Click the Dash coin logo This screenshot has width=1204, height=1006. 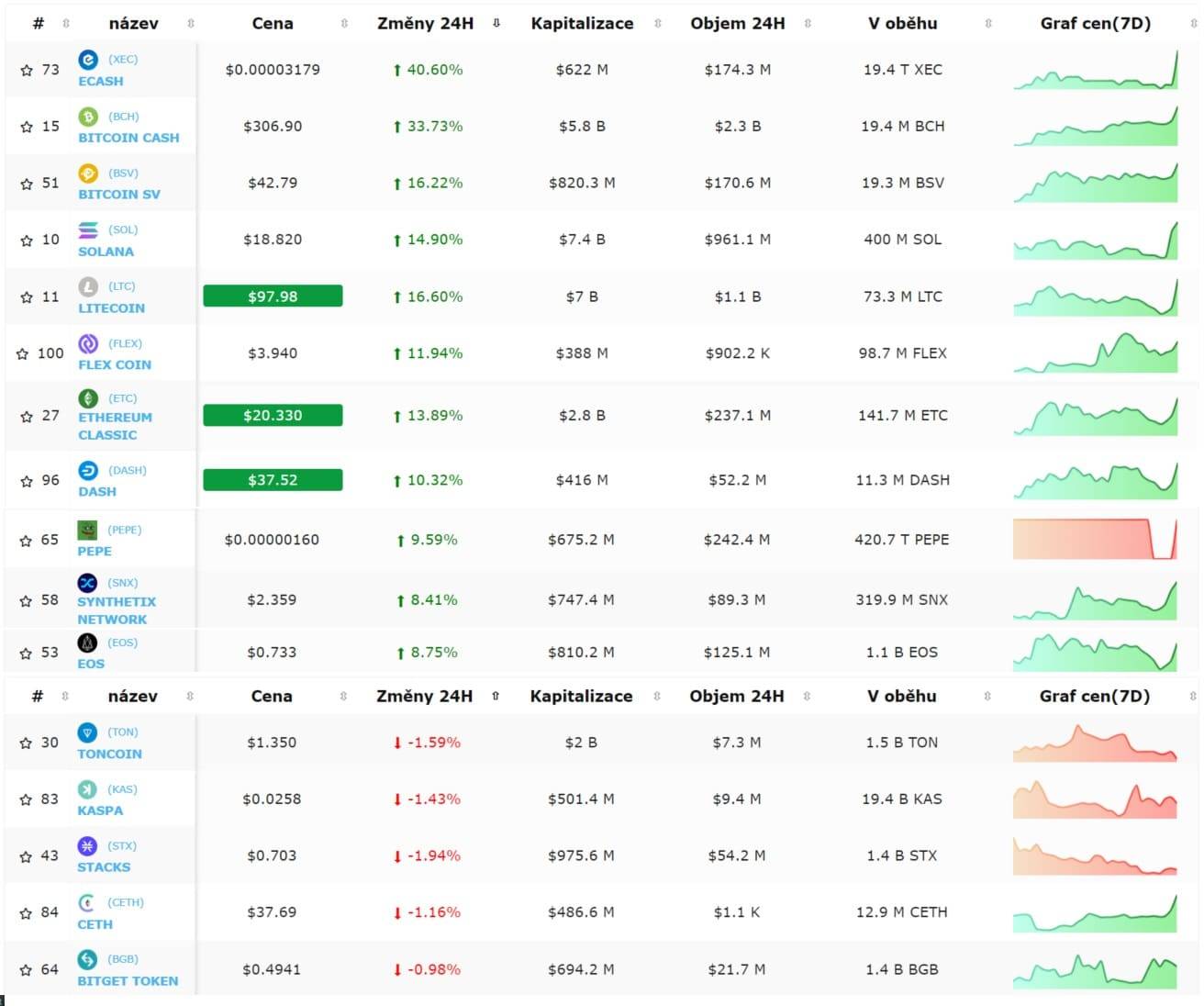pos(88,471)
